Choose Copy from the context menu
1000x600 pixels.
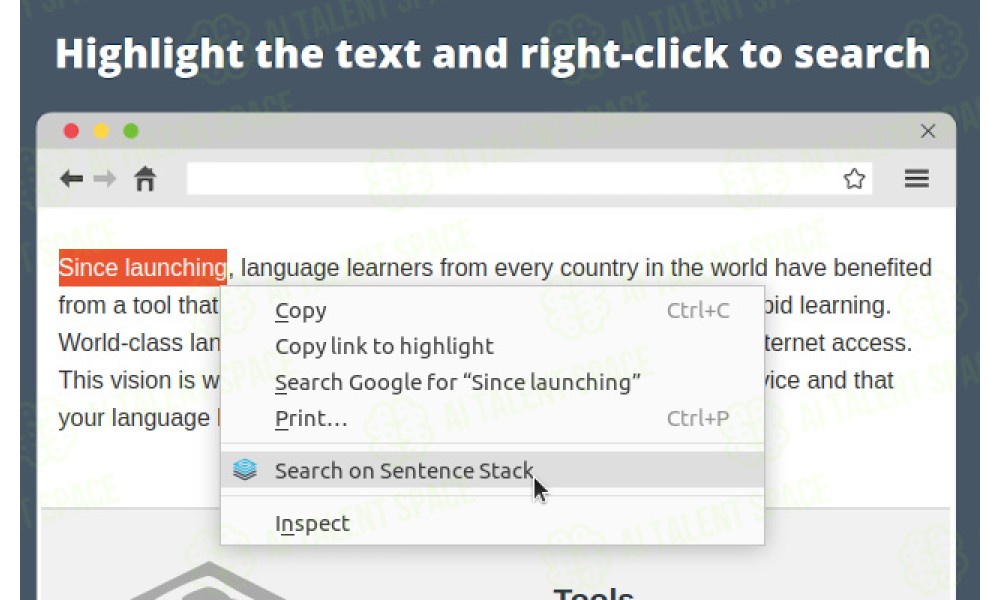pyautogui.click(x=492, y=311)
